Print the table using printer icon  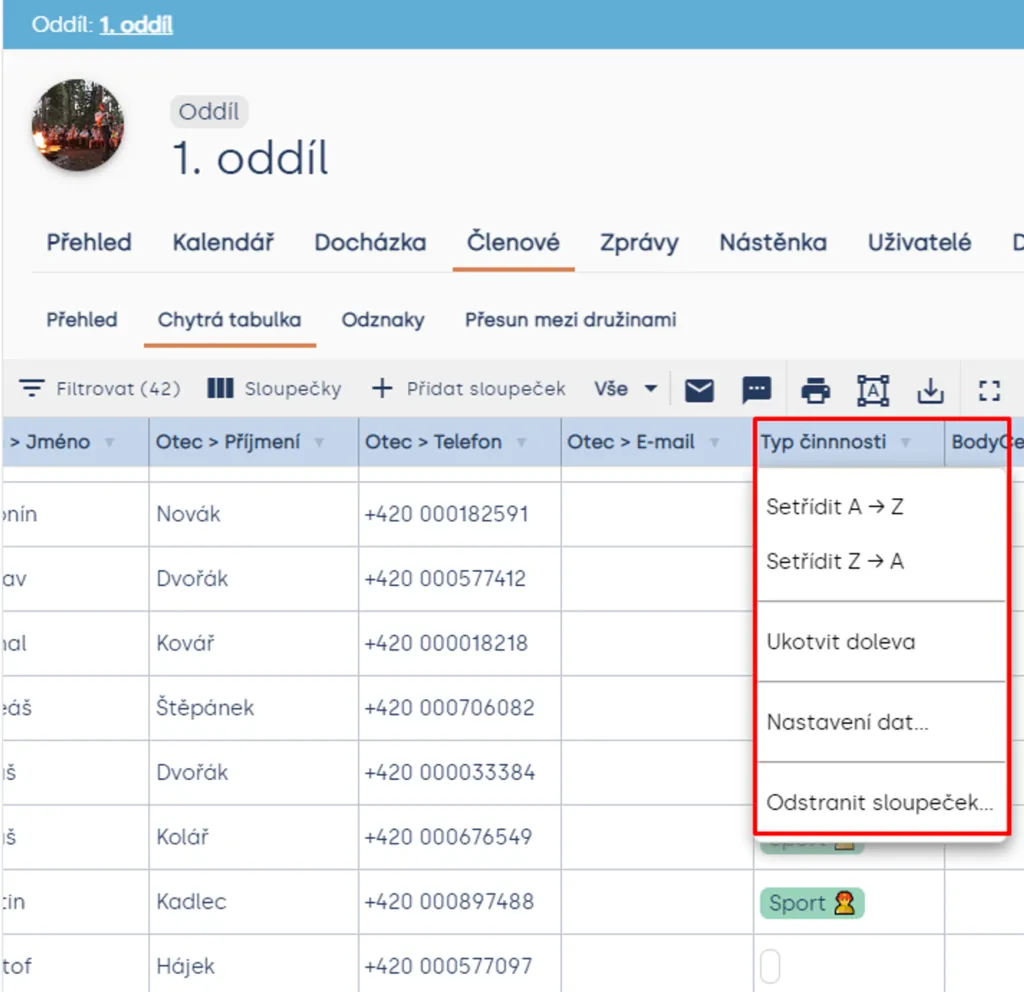coord(815,391)
